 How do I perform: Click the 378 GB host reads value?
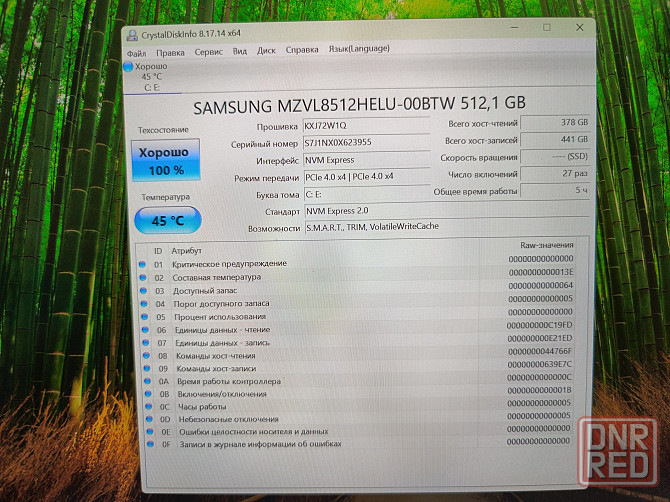pyautogui.click(x=555, y=123)
